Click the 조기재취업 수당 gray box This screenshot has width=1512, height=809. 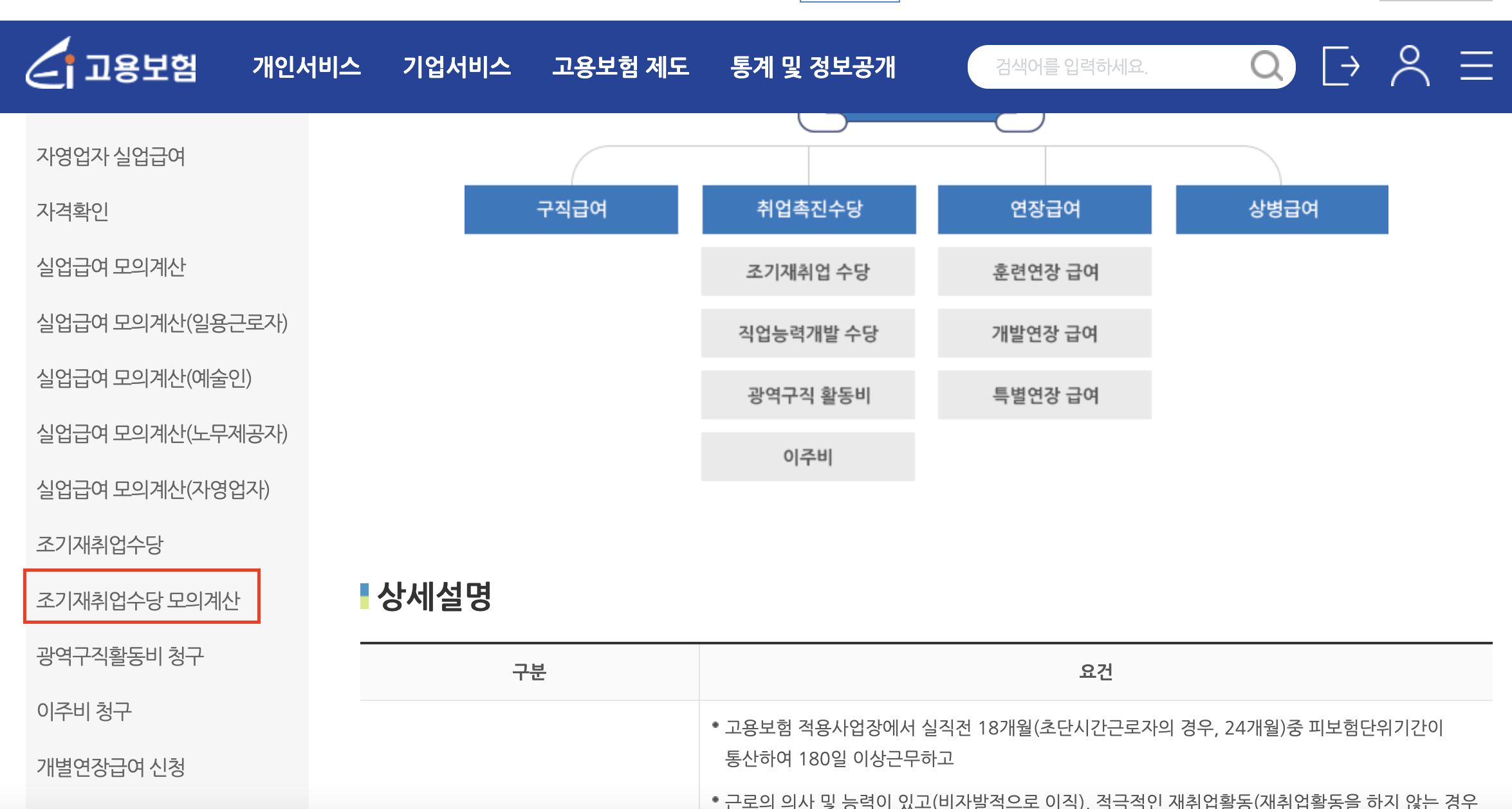(807, 271)
